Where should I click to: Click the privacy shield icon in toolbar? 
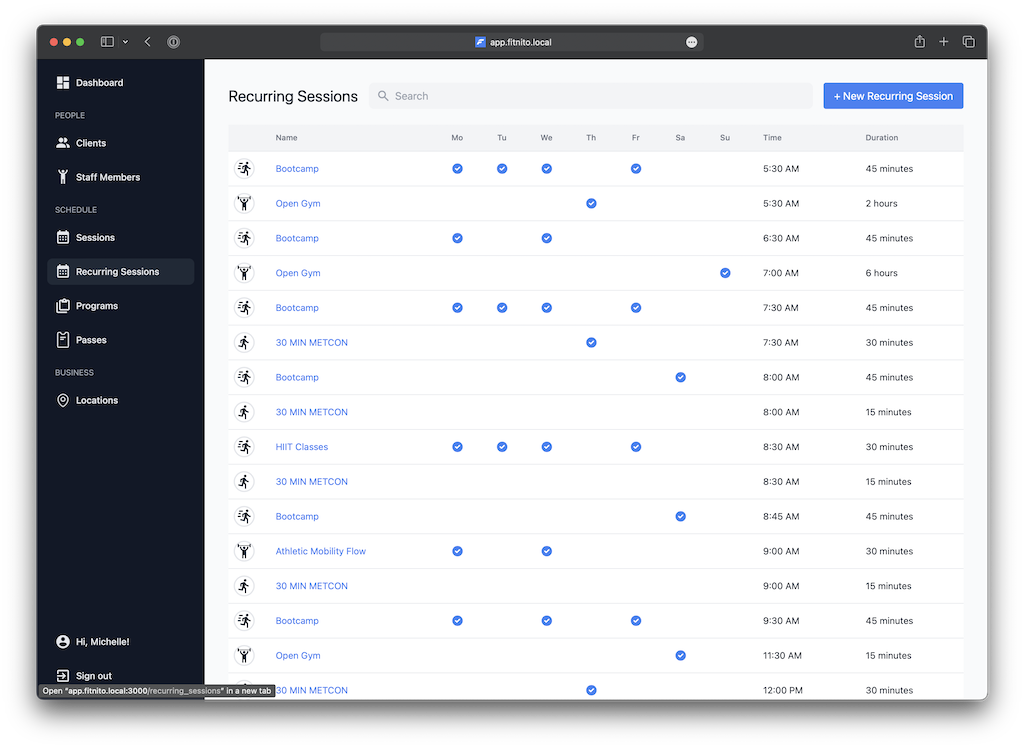[173, 42]
